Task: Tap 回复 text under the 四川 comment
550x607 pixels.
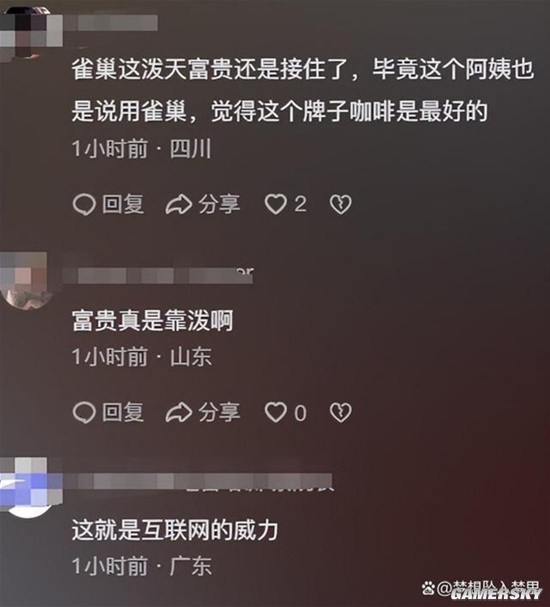Action: [123, 204]
